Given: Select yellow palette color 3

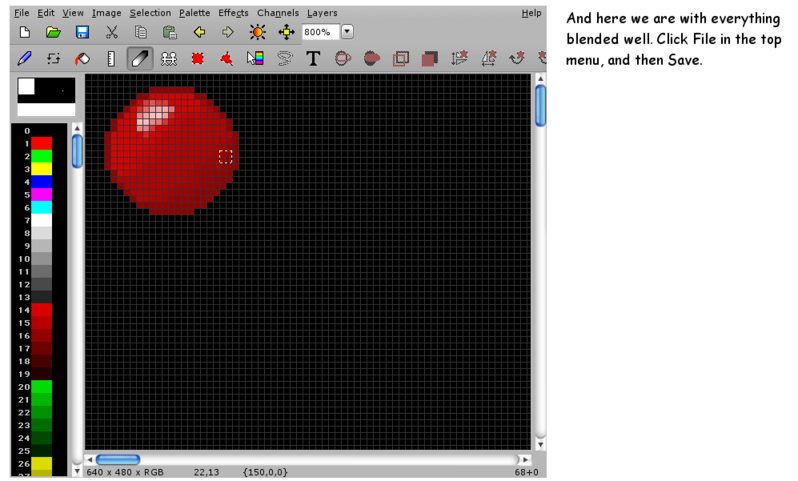Looking at the screenshot, I should 42,169.
